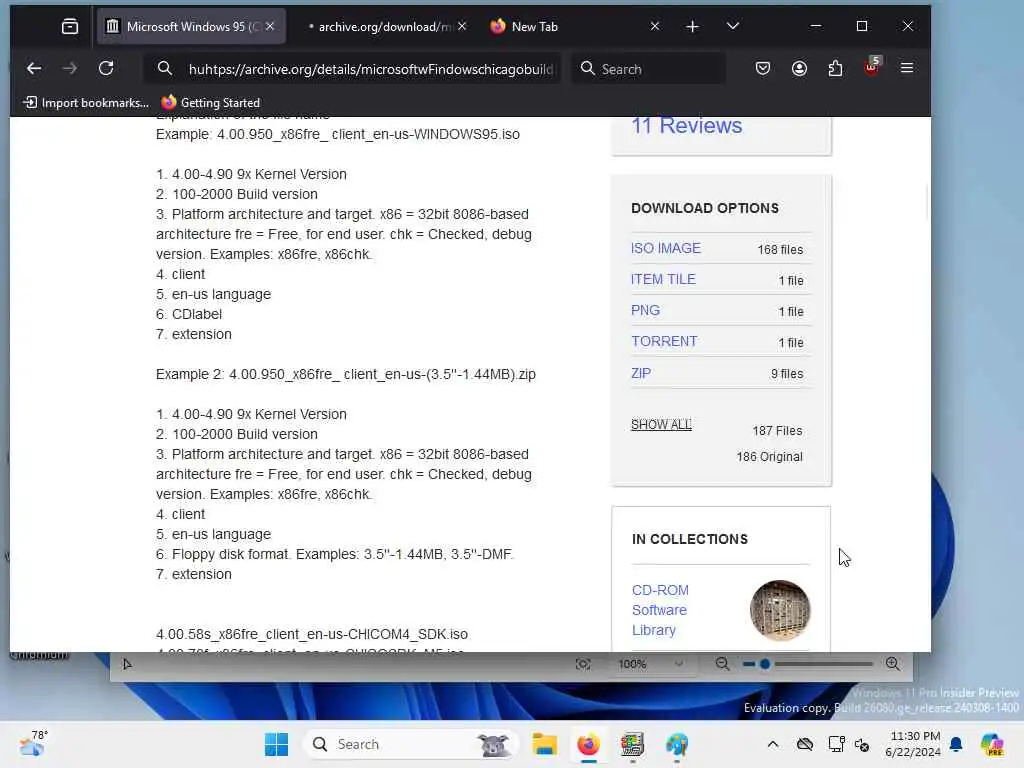The height and width of the screenshot is (768, 1024).
Task: Close the archive.org/download tab
Action: pyautogui.click(x=462, y=26)
